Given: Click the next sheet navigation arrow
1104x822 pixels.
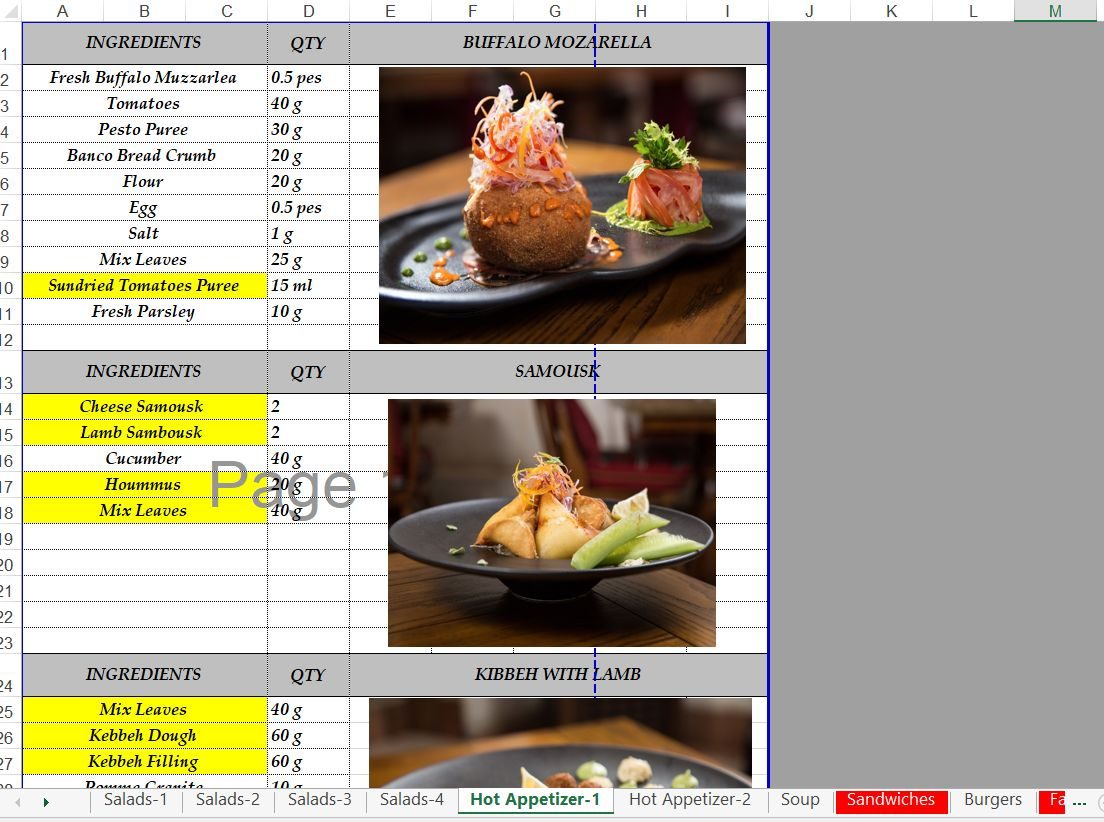Looking at the screenshot, I should pyautogui.click(x=46, y=802).
